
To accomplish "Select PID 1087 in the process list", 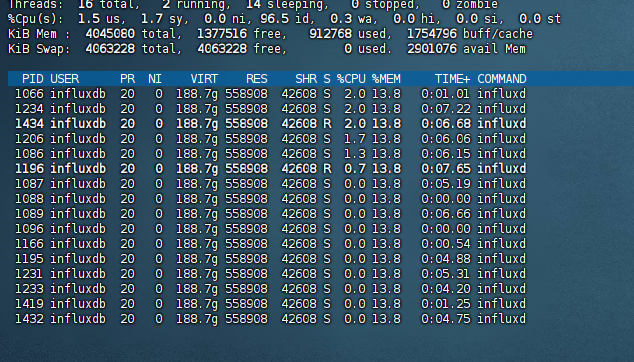I will [x=29, y=184].
